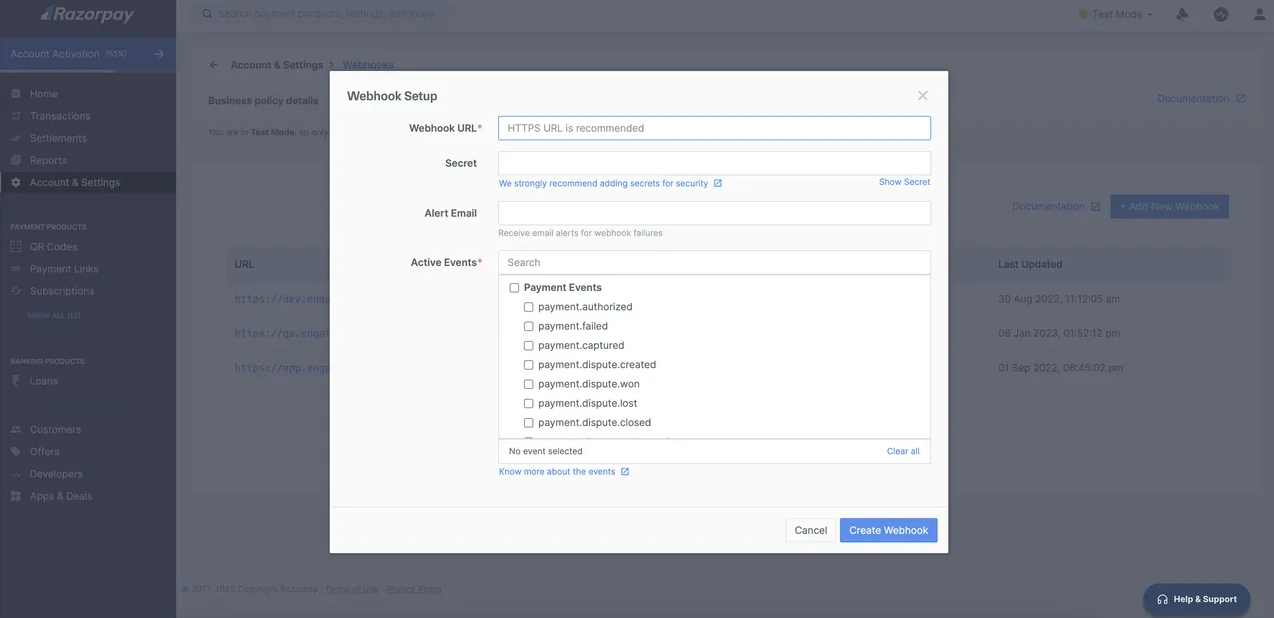Click the Create Webhook button
This screenshot has height=618, width=1274.
click(888, 530)
